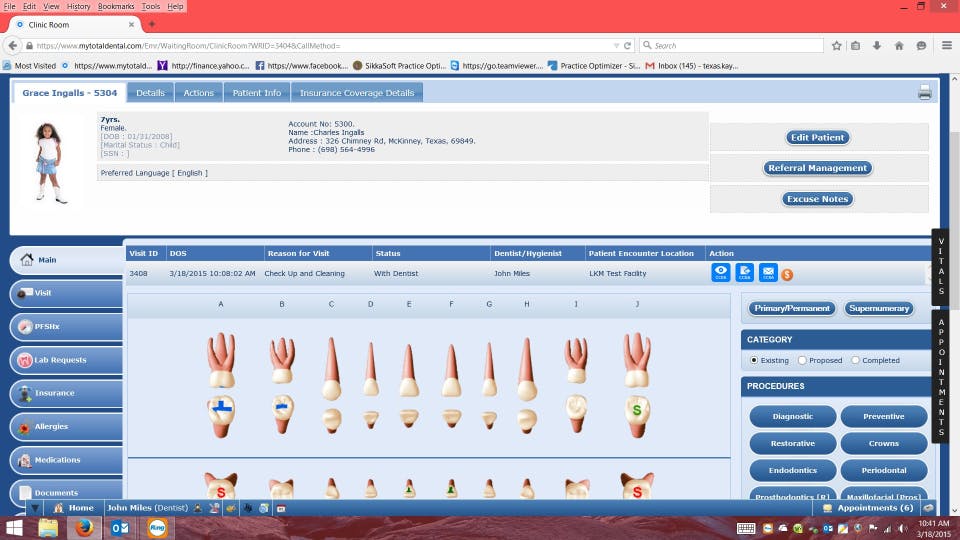Click the eraser icon beside Appointments (6)
The width and height of the screenshot is (960, 540).
coord(928,508)
